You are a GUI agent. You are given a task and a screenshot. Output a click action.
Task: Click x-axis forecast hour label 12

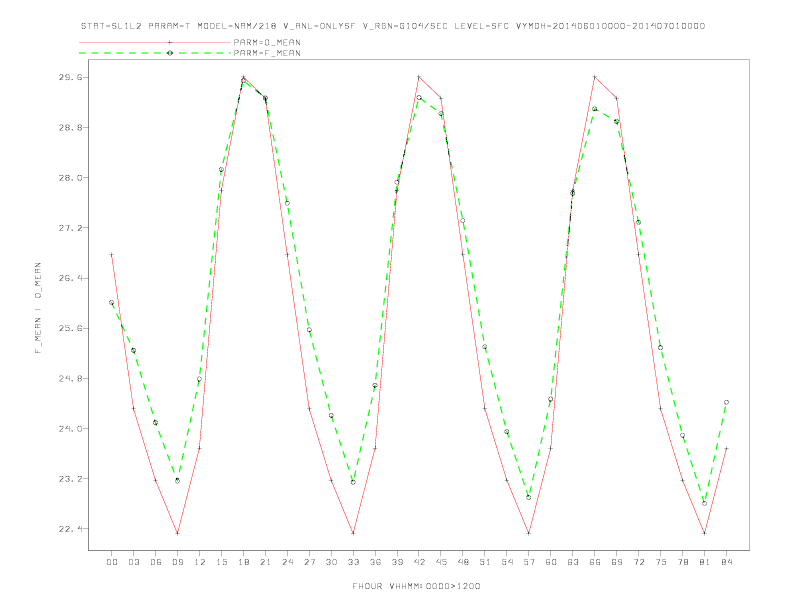200,562
